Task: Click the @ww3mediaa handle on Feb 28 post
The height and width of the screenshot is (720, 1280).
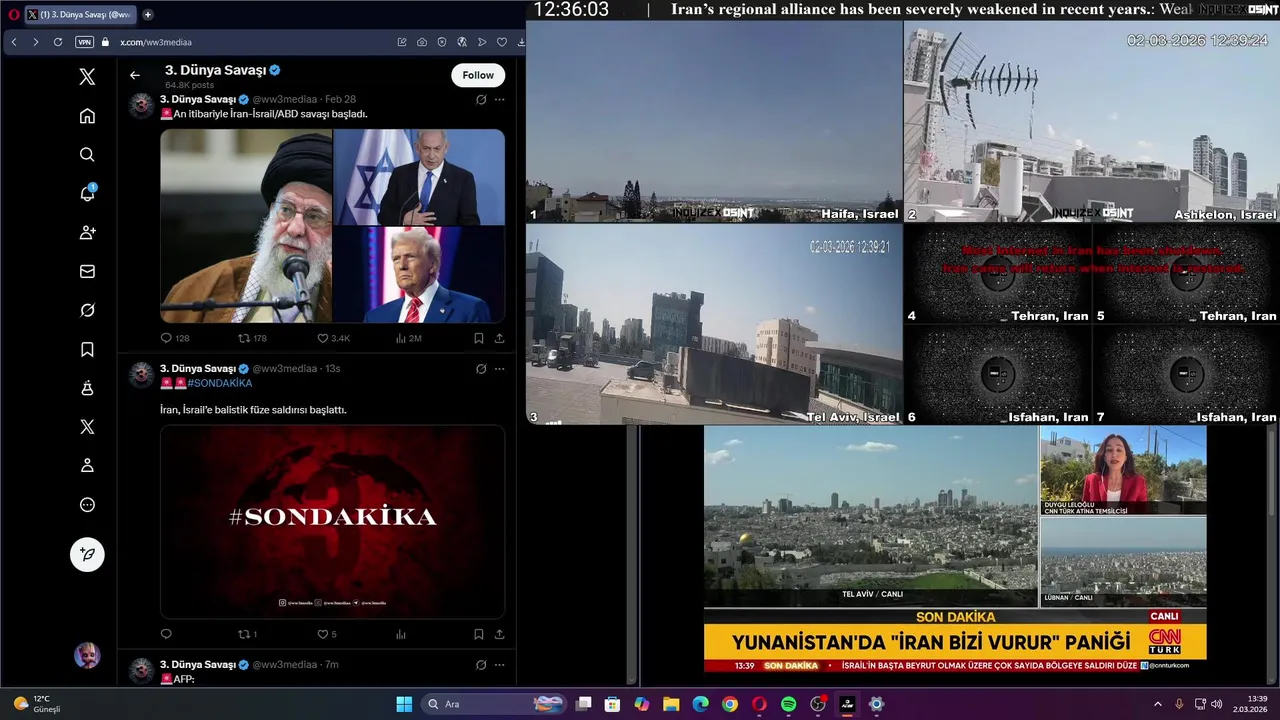Action: (x=285, y=100)
